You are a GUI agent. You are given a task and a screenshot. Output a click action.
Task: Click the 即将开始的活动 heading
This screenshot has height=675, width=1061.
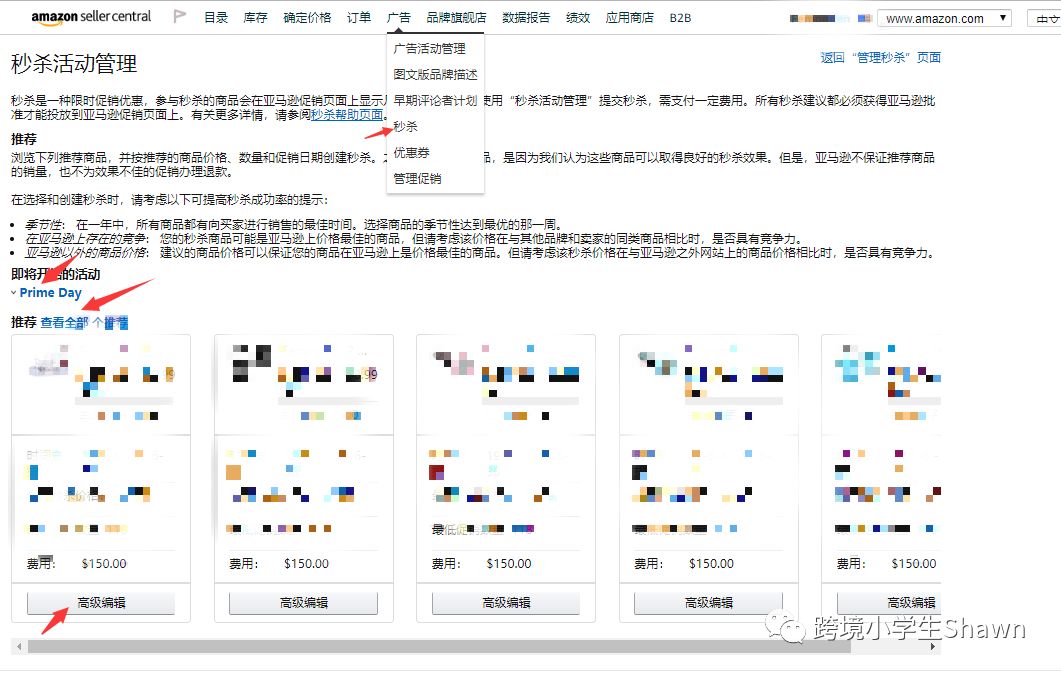[x=55, y=274]
